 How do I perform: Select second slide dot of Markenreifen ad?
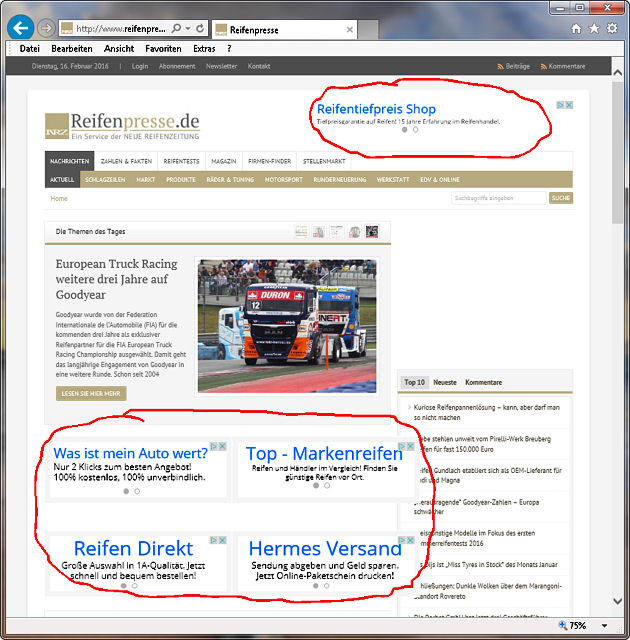(327, 486)
